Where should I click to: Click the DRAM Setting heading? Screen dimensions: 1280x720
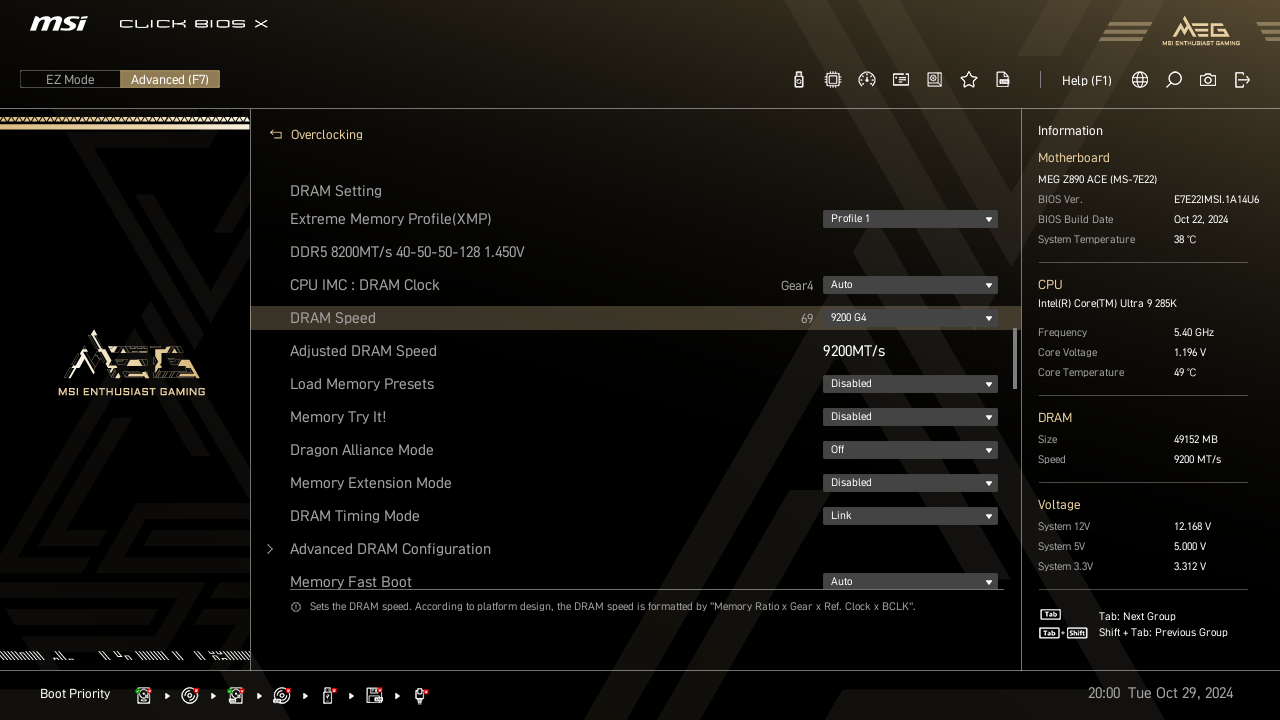pos(336,191)
